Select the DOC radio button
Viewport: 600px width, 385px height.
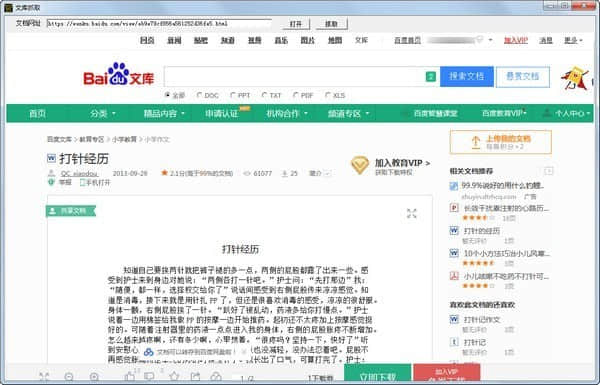[x=199, y=95]
